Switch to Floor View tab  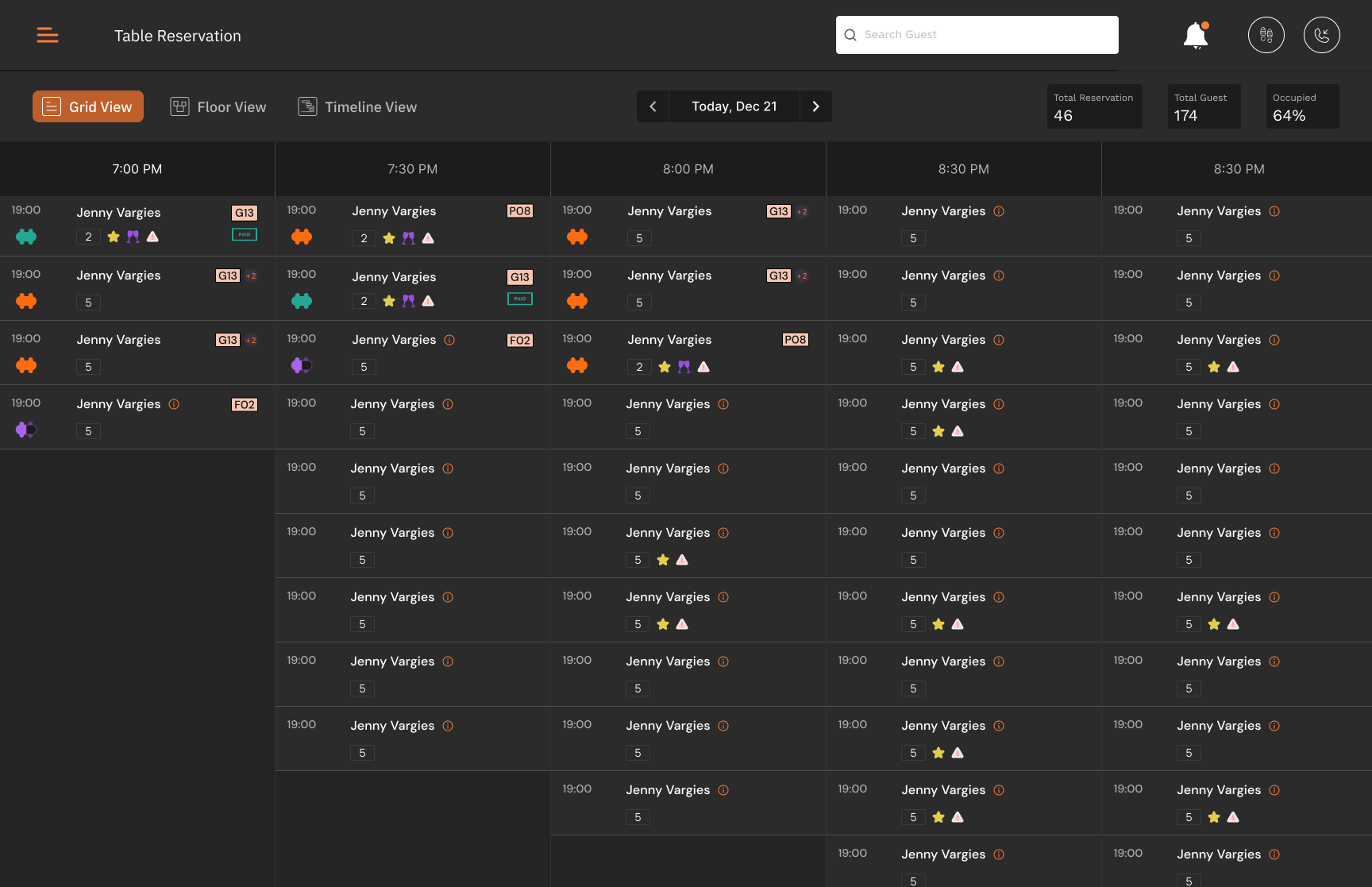pyautogui.click(x=218, y=106)
